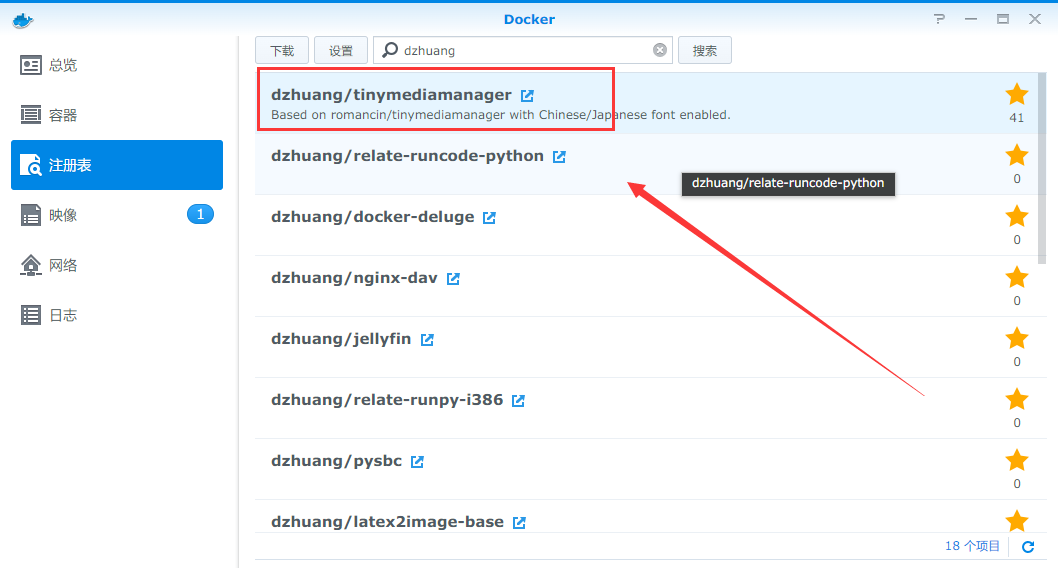The image size is (1058, 568).
Task: Open the 设置 settings button
Action: click(x=341, y=50)
